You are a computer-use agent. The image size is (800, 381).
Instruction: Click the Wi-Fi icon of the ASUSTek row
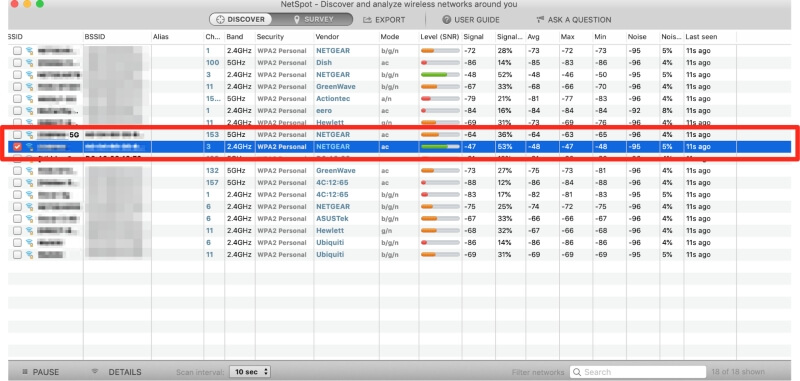tap(30, 218)
